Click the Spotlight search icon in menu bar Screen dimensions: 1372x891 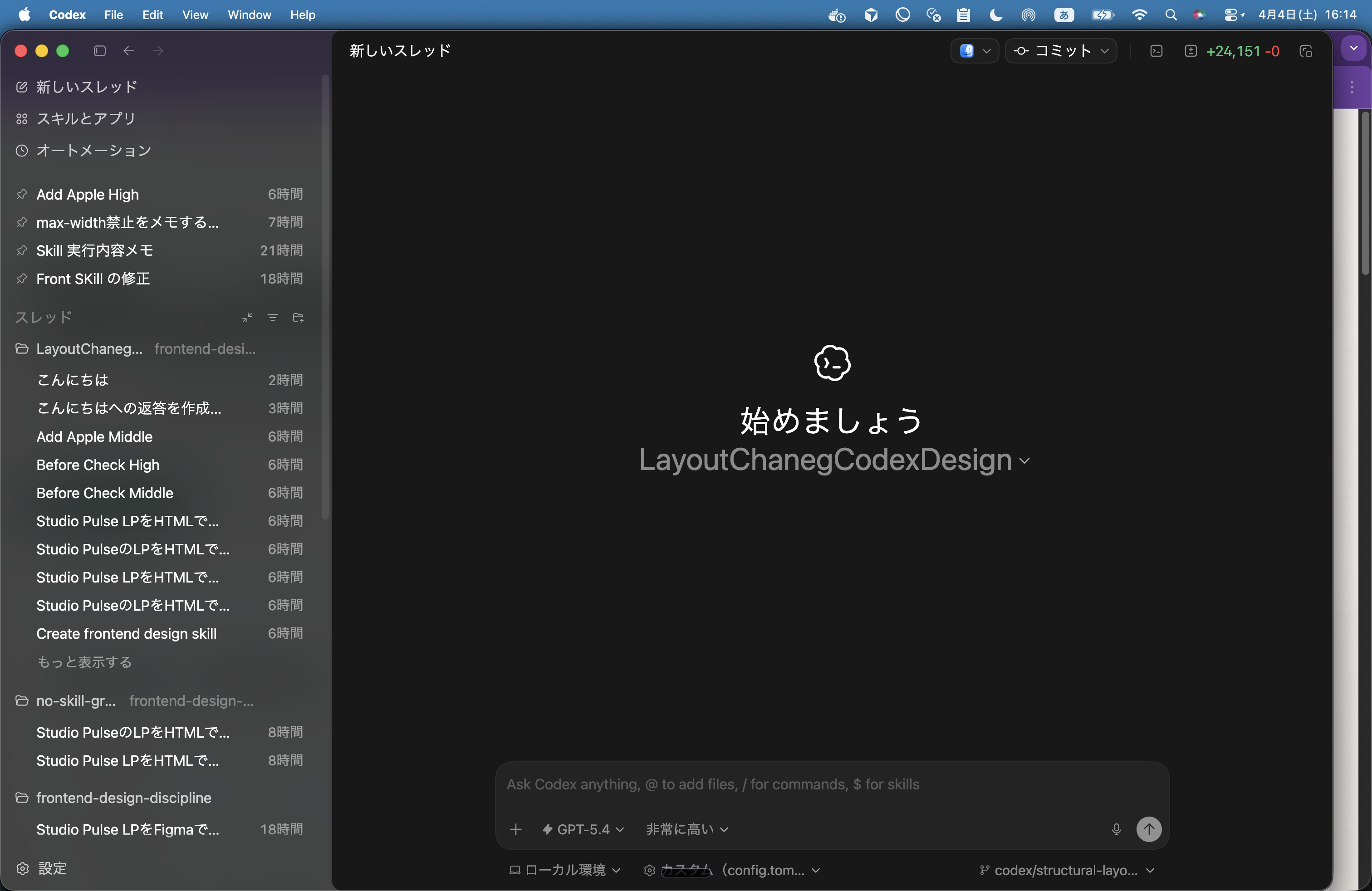pos(1171,15)
